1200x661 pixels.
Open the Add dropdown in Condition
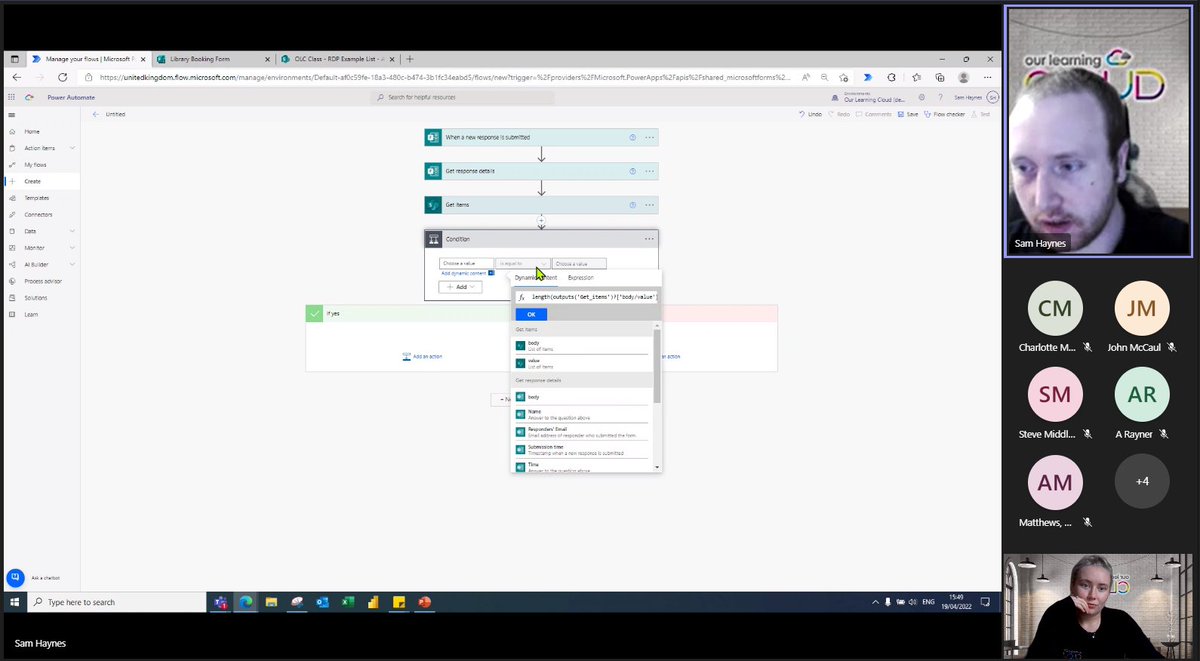tap(460, 287)
